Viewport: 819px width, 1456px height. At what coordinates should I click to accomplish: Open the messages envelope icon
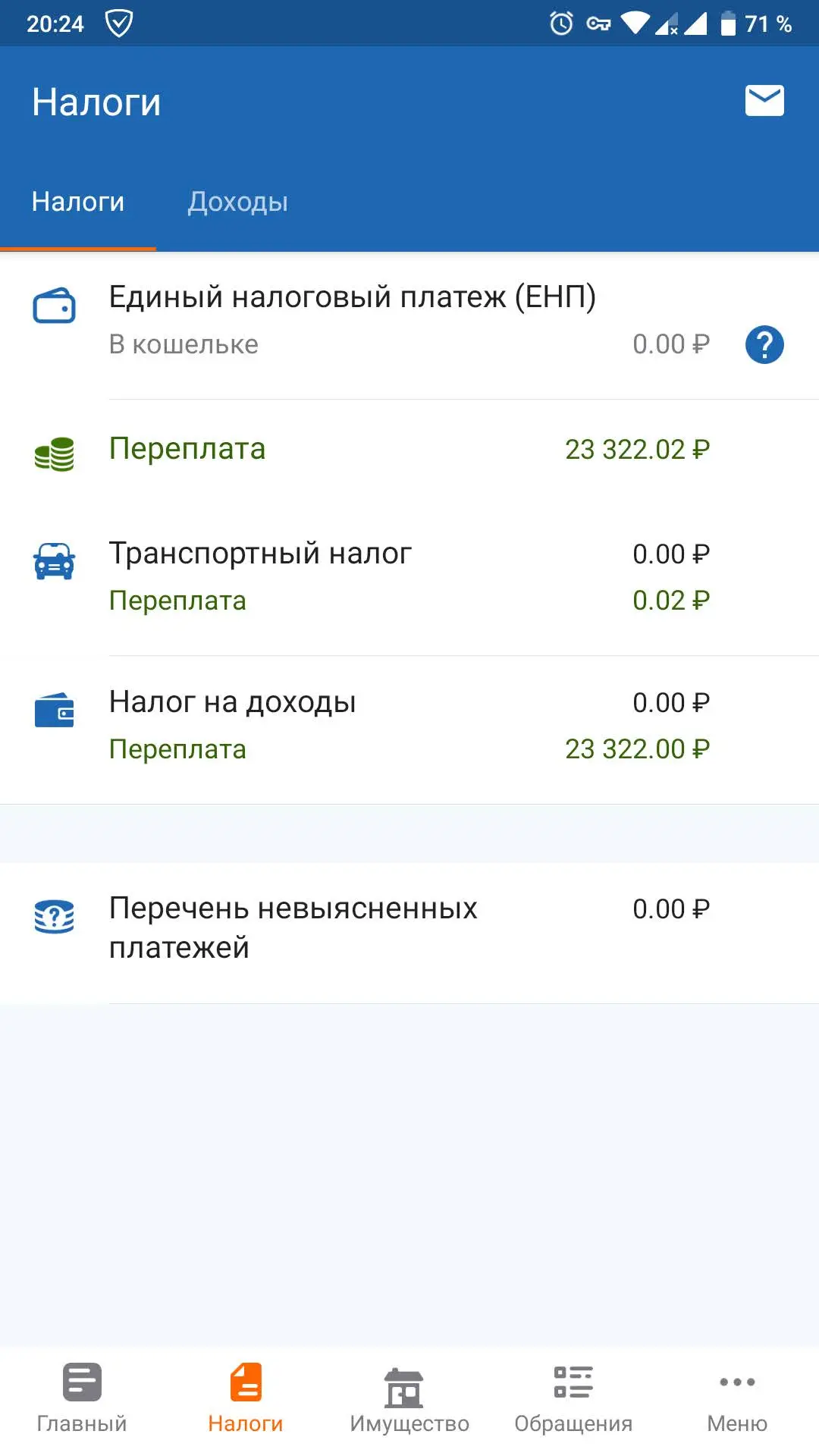764,101
